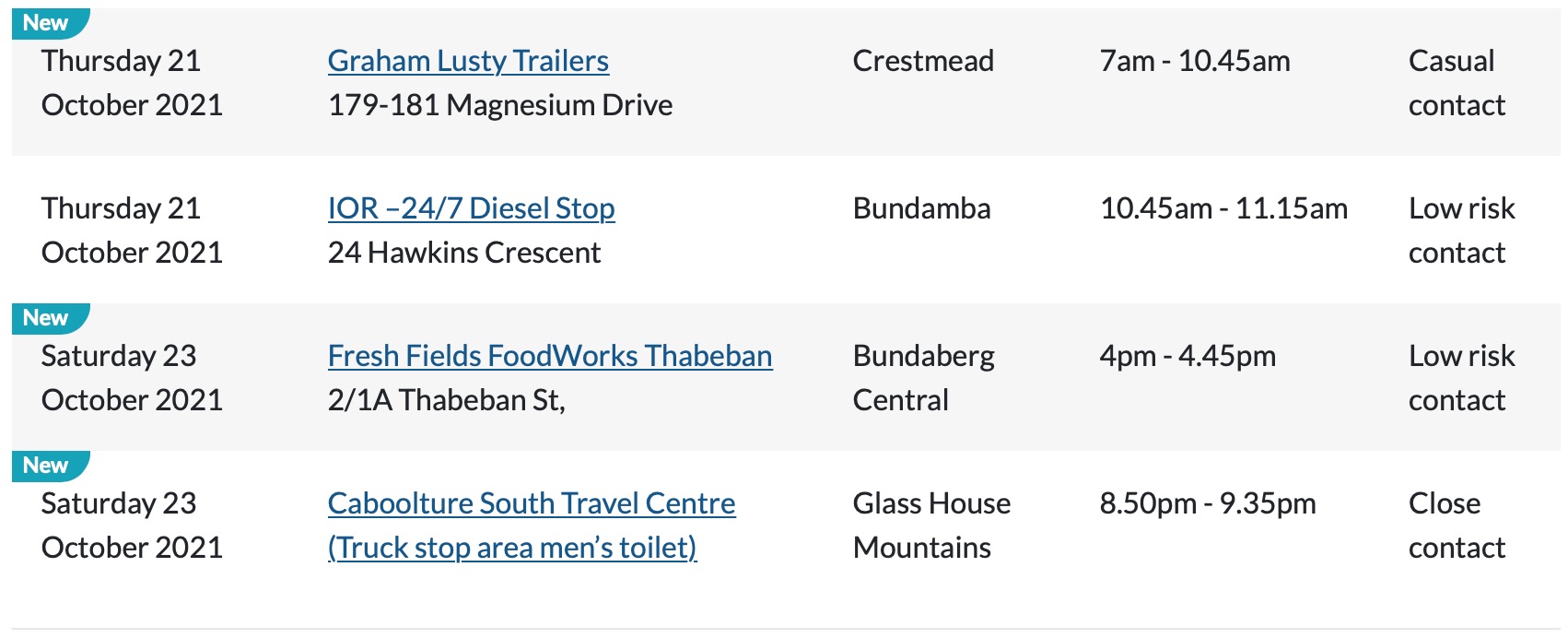Follow the IOR –24/7 Diesel Stop link
Image resolution: width=1568 pixels, height=638 pixels.
coord(471,208)
